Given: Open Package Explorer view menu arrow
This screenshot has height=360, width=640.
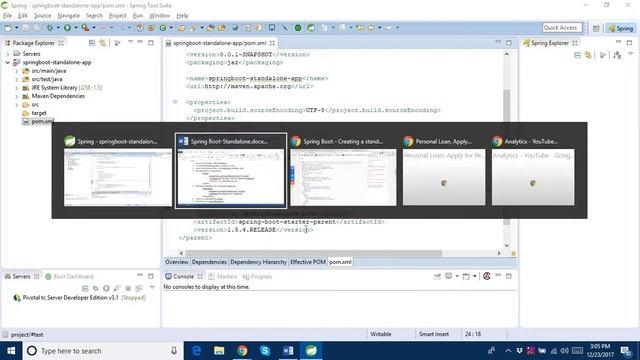Looking at the screenshot, I should pyautogui.click(x=130, y=42).
